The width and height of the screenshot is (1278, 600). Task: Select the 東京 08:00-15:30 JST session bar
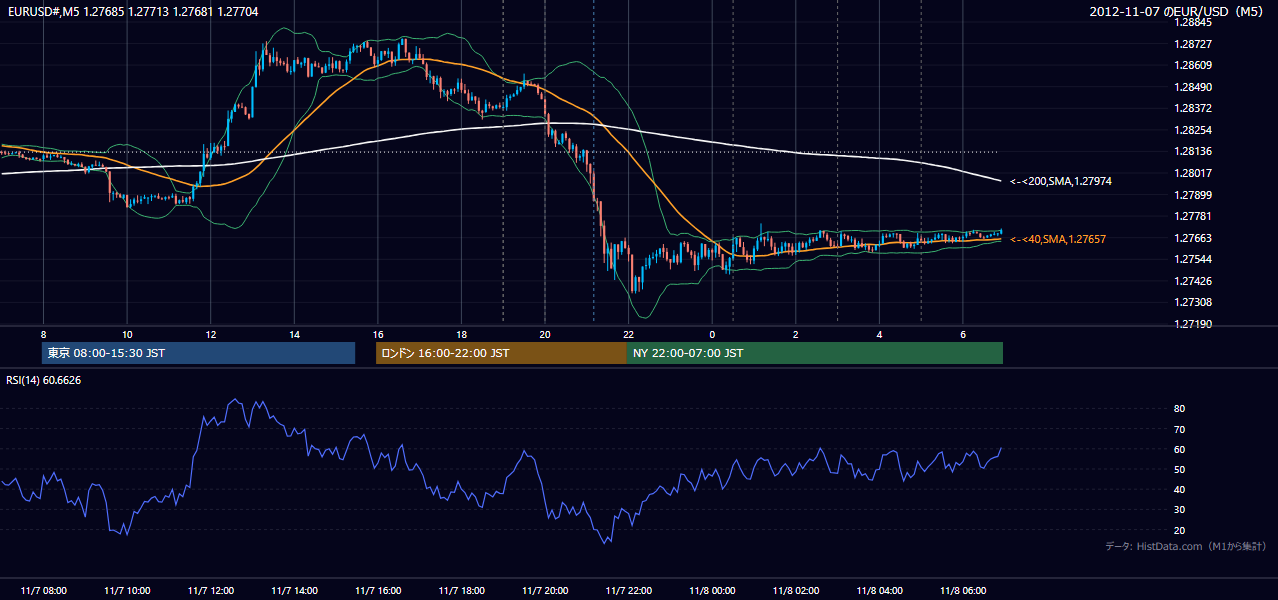click(198, 353)
